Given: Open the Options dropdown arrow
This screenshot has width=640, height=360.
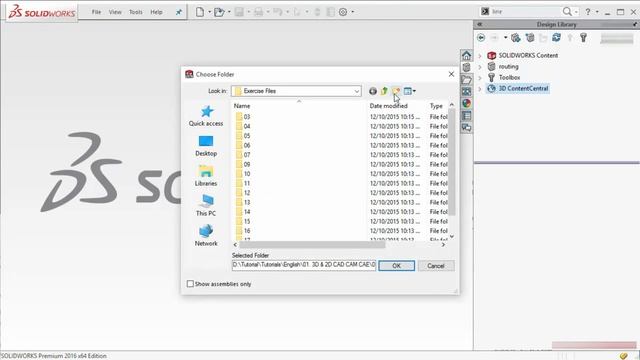Looking at the screenshot, I should coord(353,12).
